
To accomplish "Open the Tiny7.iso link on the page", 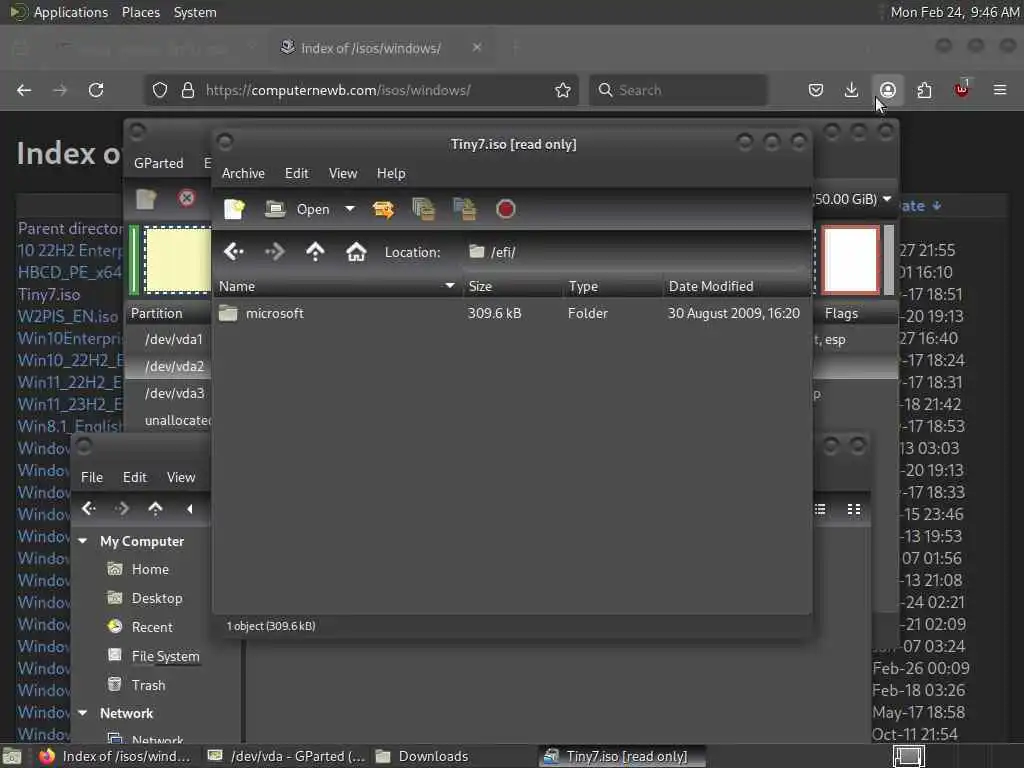I will pyautogui.click(x=49, y=295).
